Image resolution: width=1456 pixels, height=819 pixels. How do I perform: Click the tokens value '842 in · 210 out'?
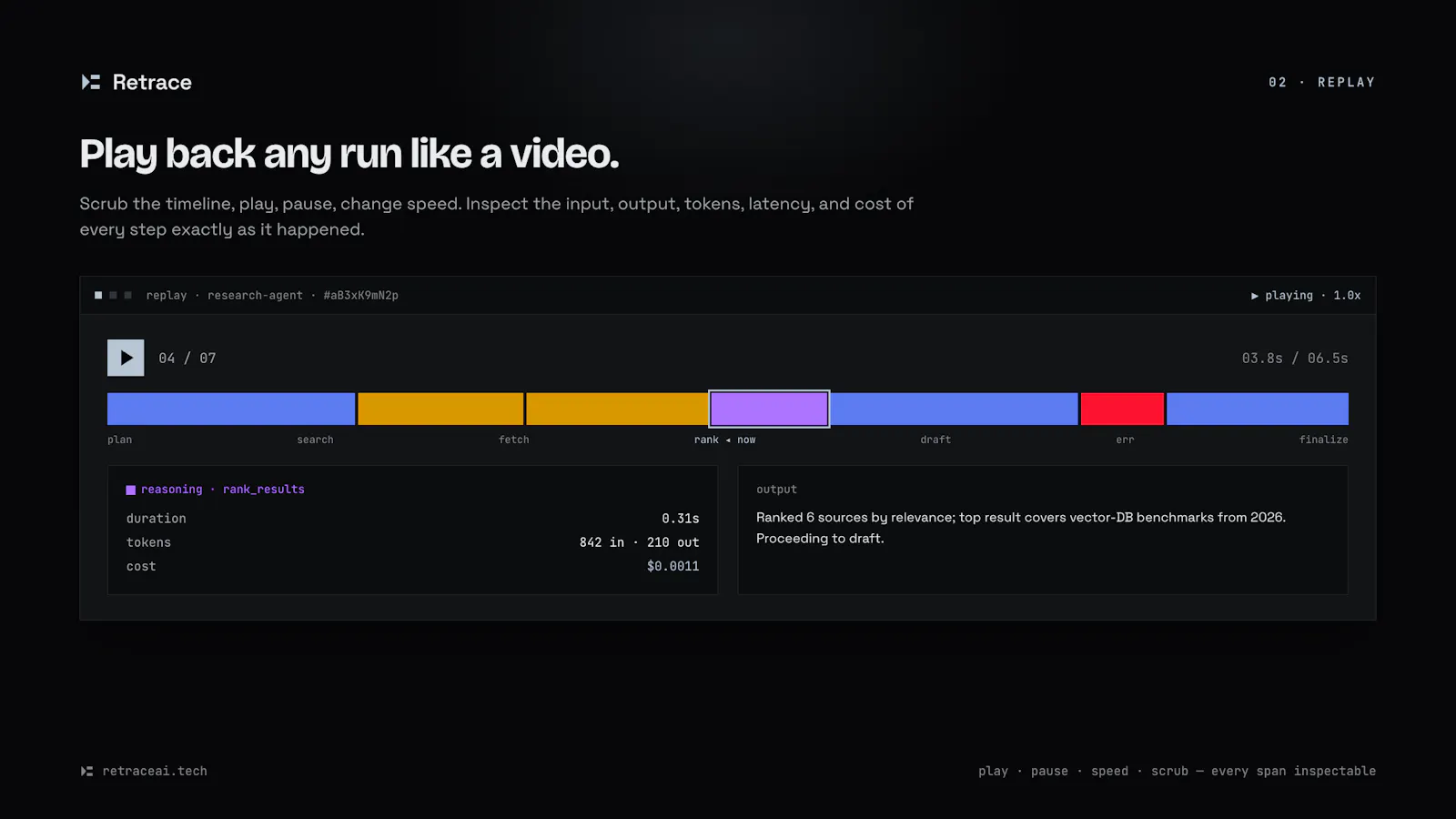[640, 542]
